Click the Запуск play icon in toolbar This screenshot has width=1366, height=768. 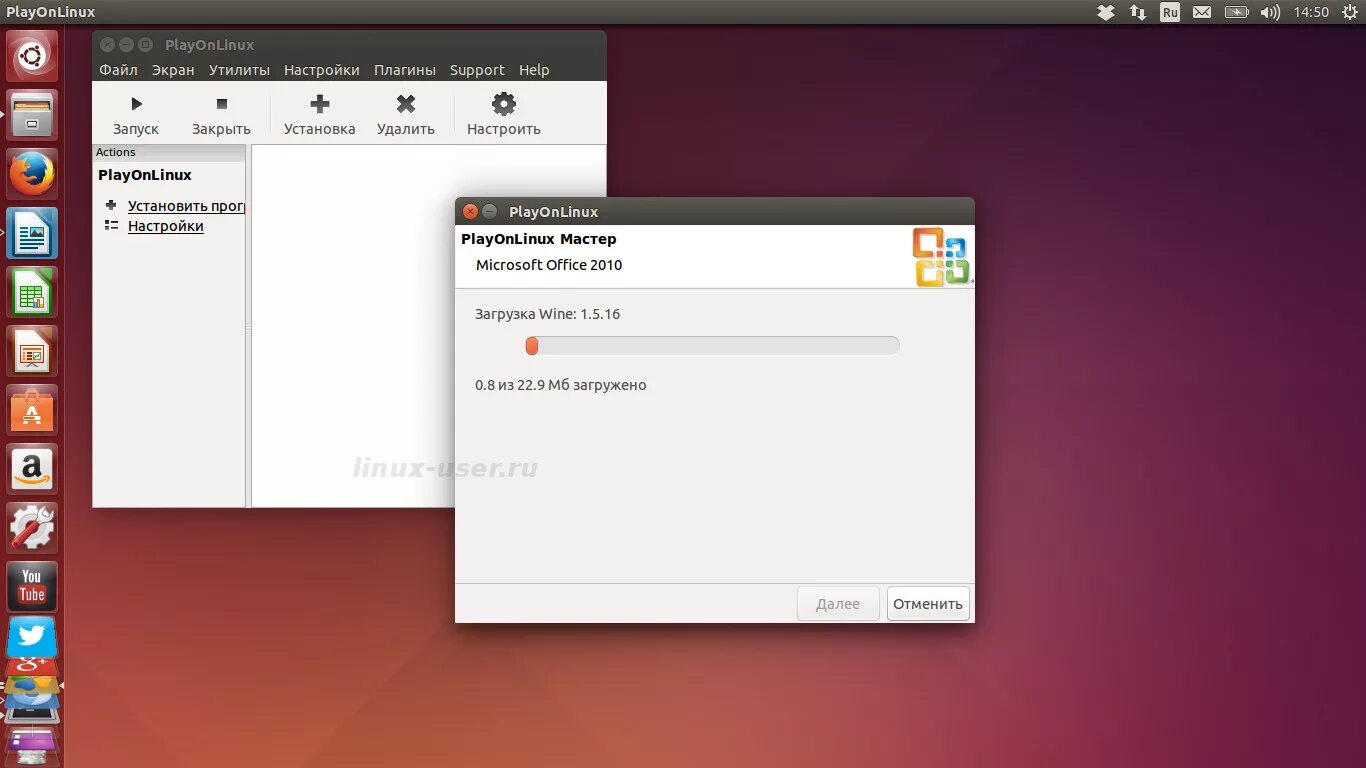pyautogui.click(x=136, y=104)
